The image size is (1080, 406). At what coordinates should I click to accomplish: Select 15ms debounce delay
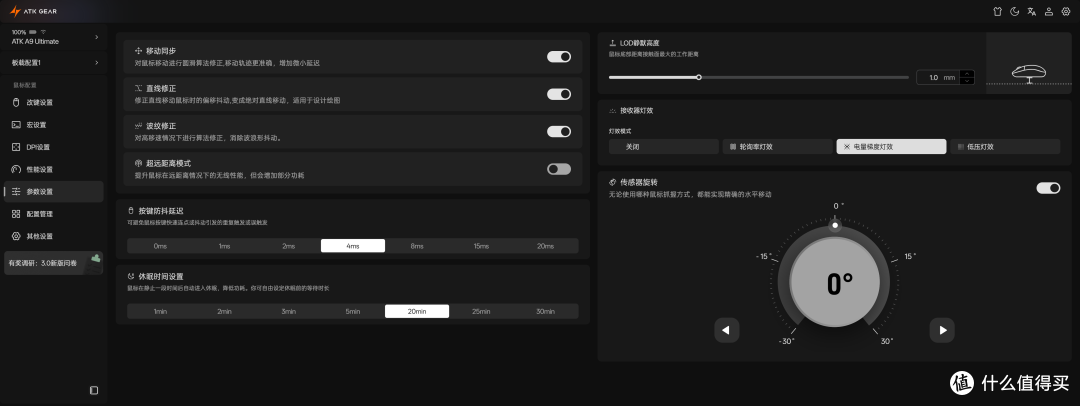[x=481, y=246]
